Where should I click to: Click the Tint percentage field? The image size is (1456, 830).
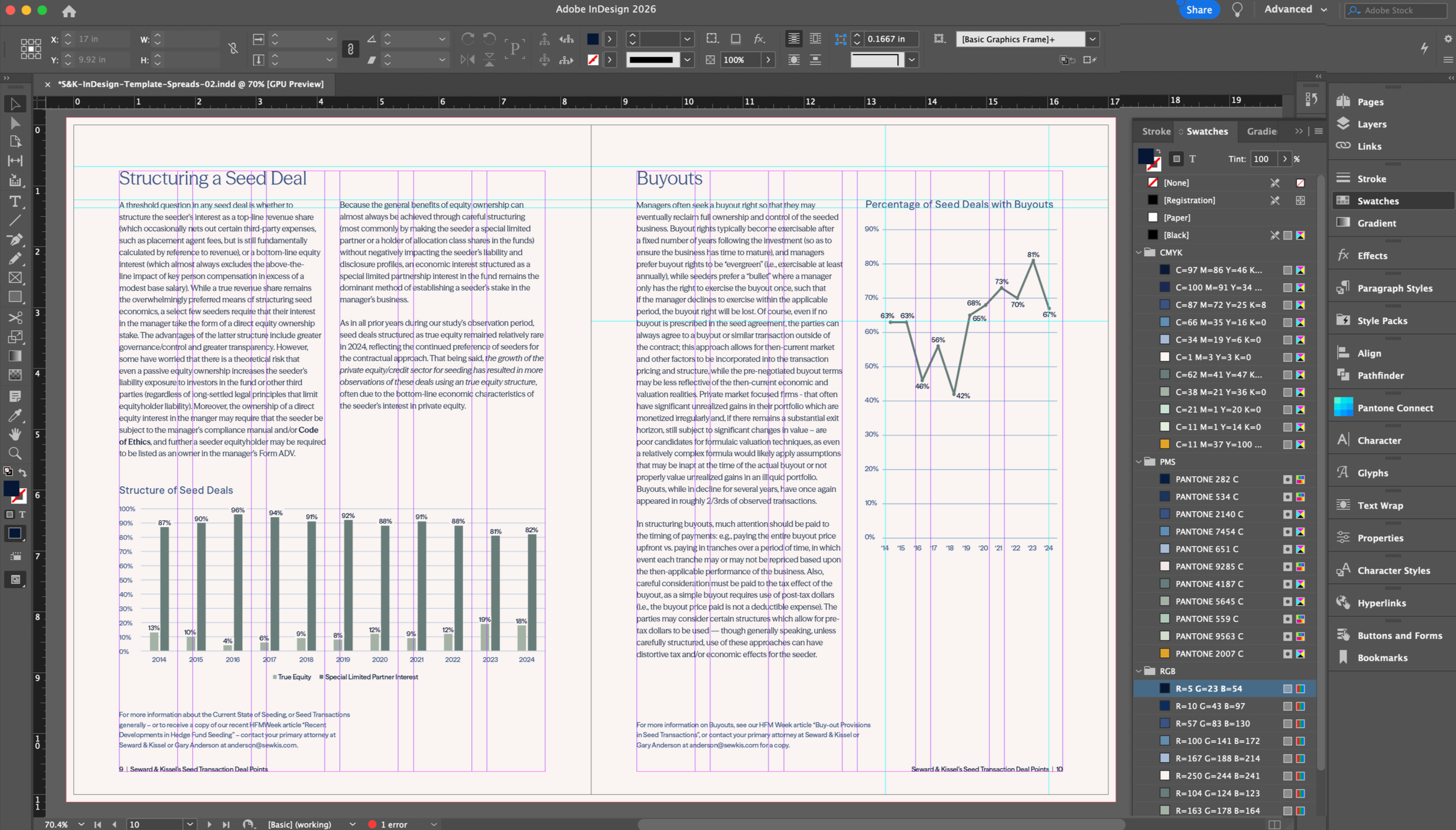point(1264,159)
